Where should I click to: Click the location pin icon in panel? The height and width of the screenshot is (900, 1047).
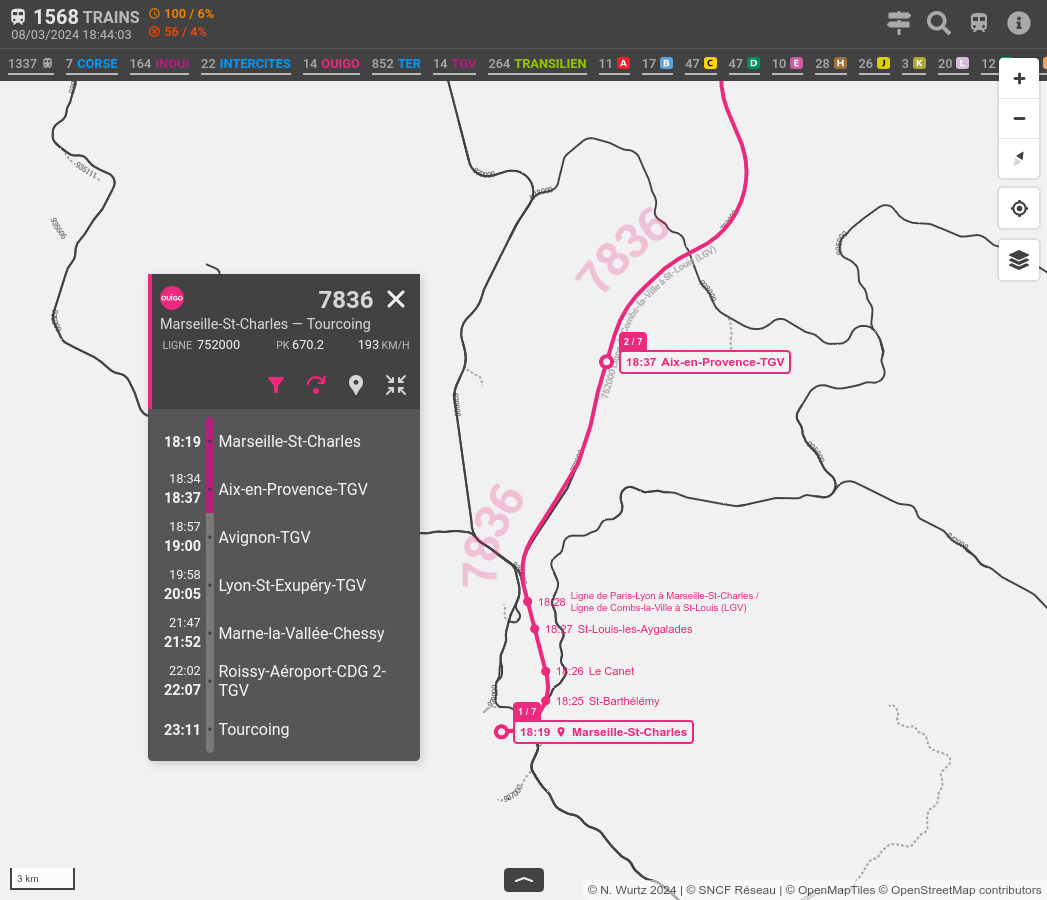[x=356, y=385]
